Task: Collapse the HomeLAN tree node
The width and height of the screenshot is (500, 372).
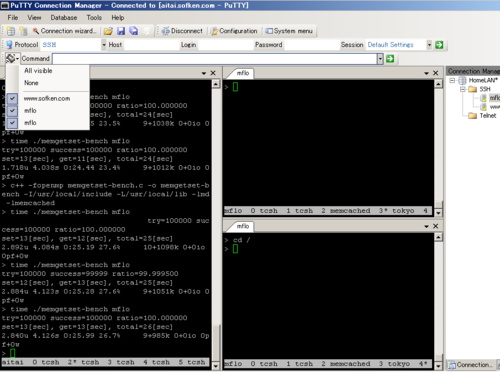Action: coord(452,80)
